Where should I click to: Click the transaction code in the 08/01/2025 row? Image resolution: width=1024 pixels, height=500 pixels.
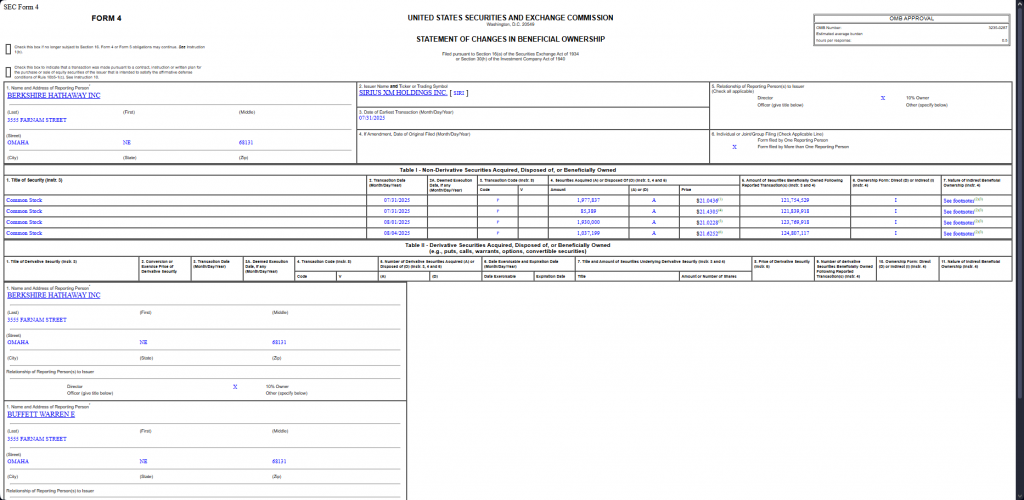pos(498,223)
